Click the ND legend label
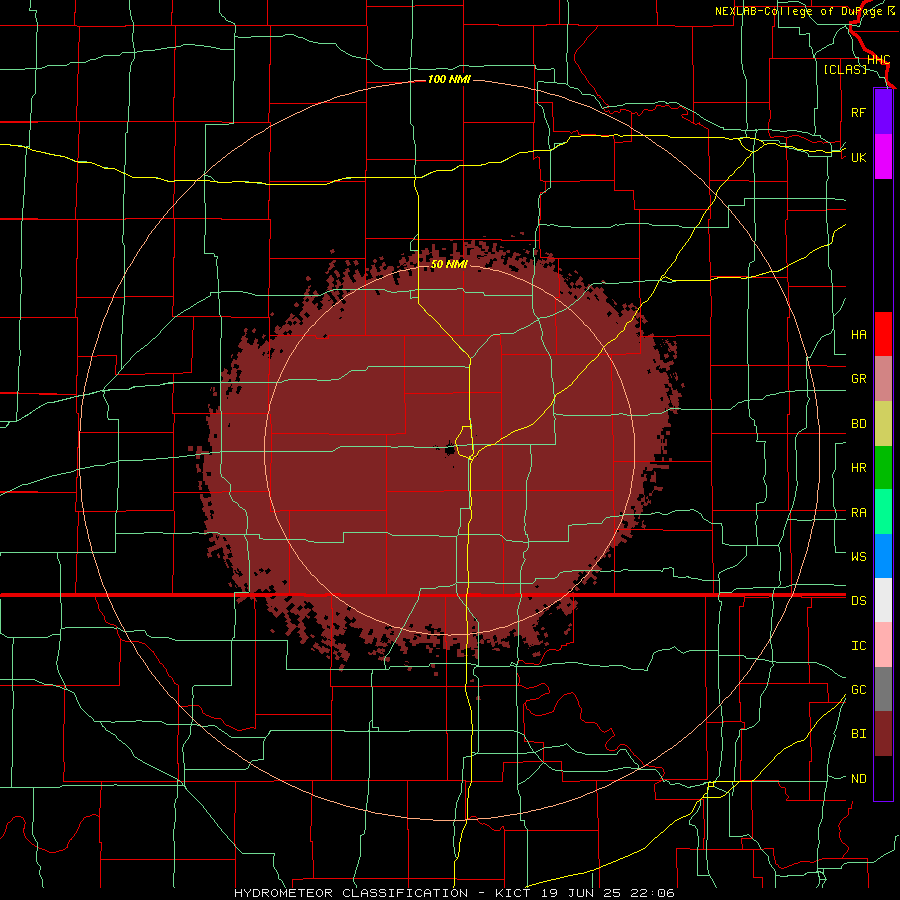This screenshot has height=900, width=900. tap(858, 779)
